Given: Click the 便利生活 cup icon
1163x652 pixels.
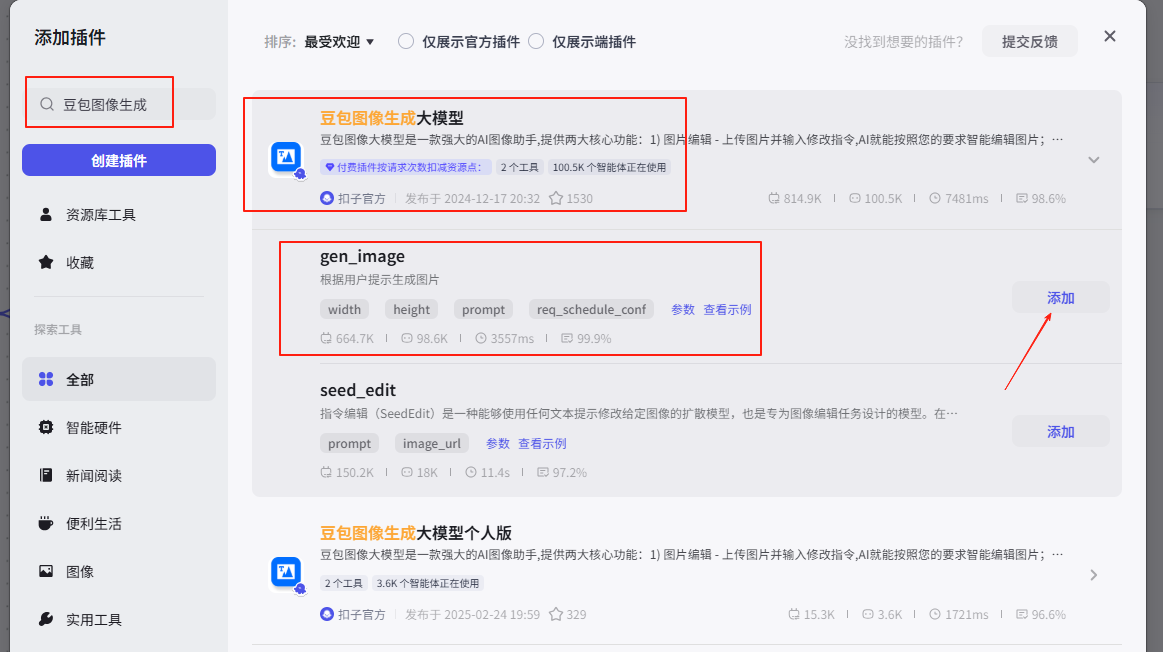Looking at the screenshot, I should pos(46,523).
